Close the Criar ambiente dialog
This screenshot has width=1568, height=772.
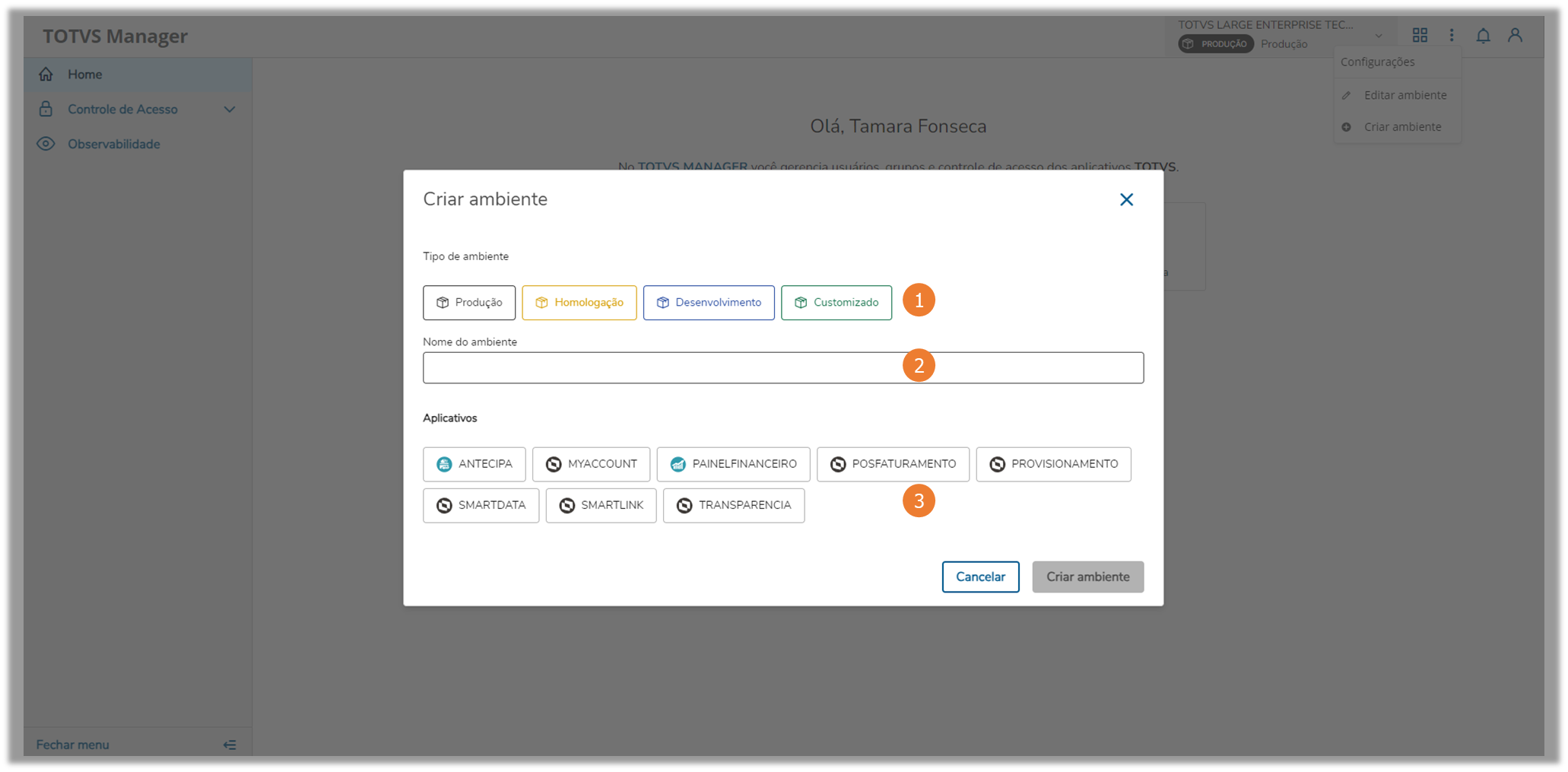coord(1126,199)
